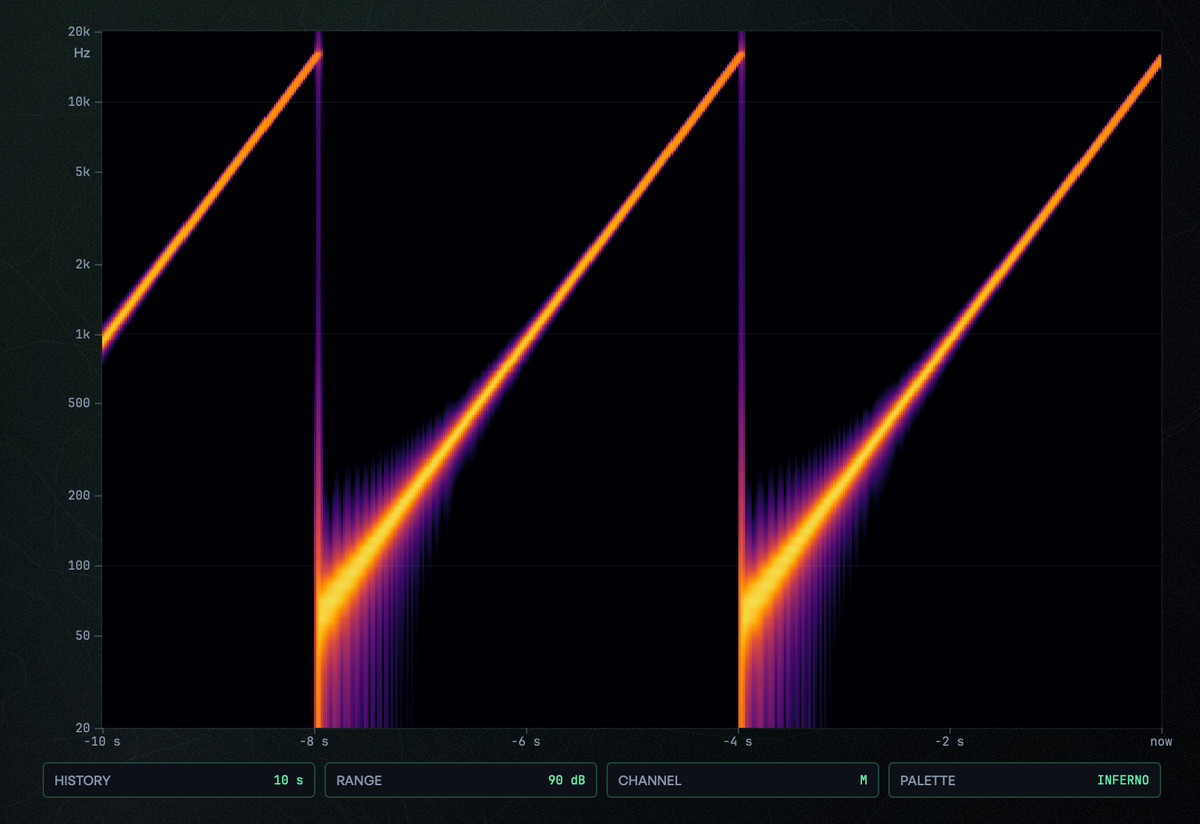This screenshot has height=824, width=1200.
Task: Click the 10k frequency axis label
Action: 81,102
